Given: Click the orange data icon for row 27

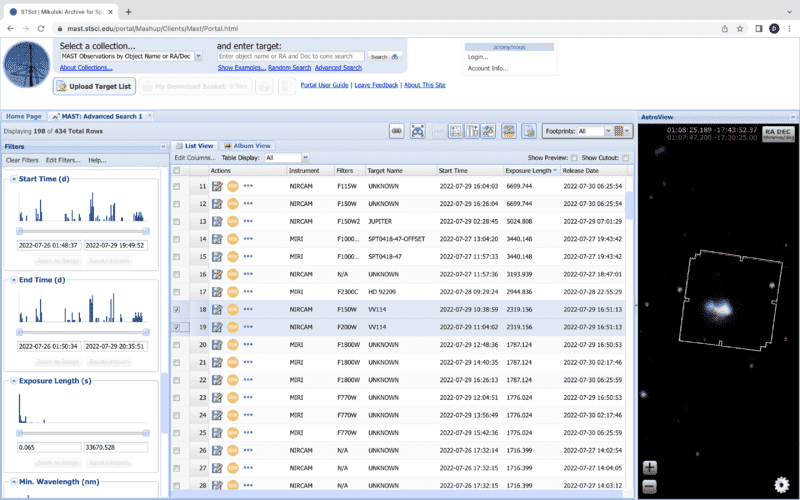Looking at the screenshot, I should click(x=233, y=468).
